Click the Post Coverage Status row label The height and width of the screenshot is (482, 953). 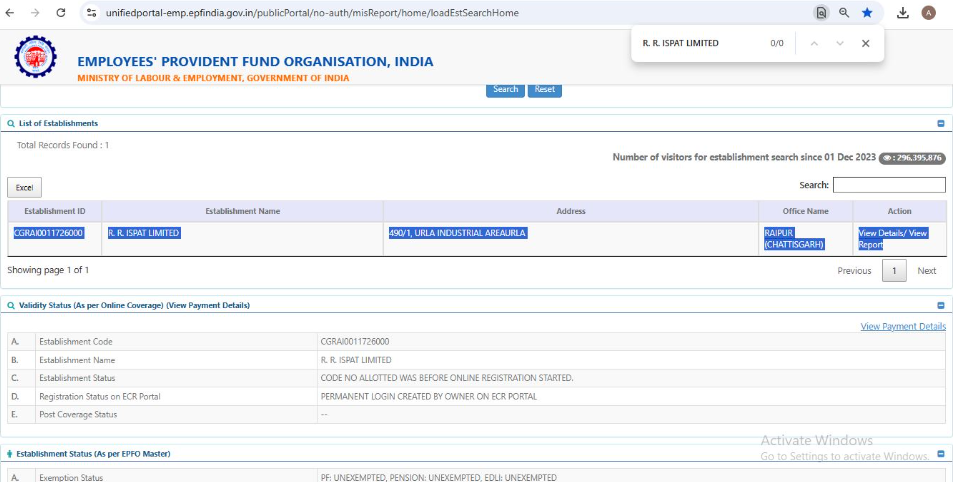[x=78, y=415]
